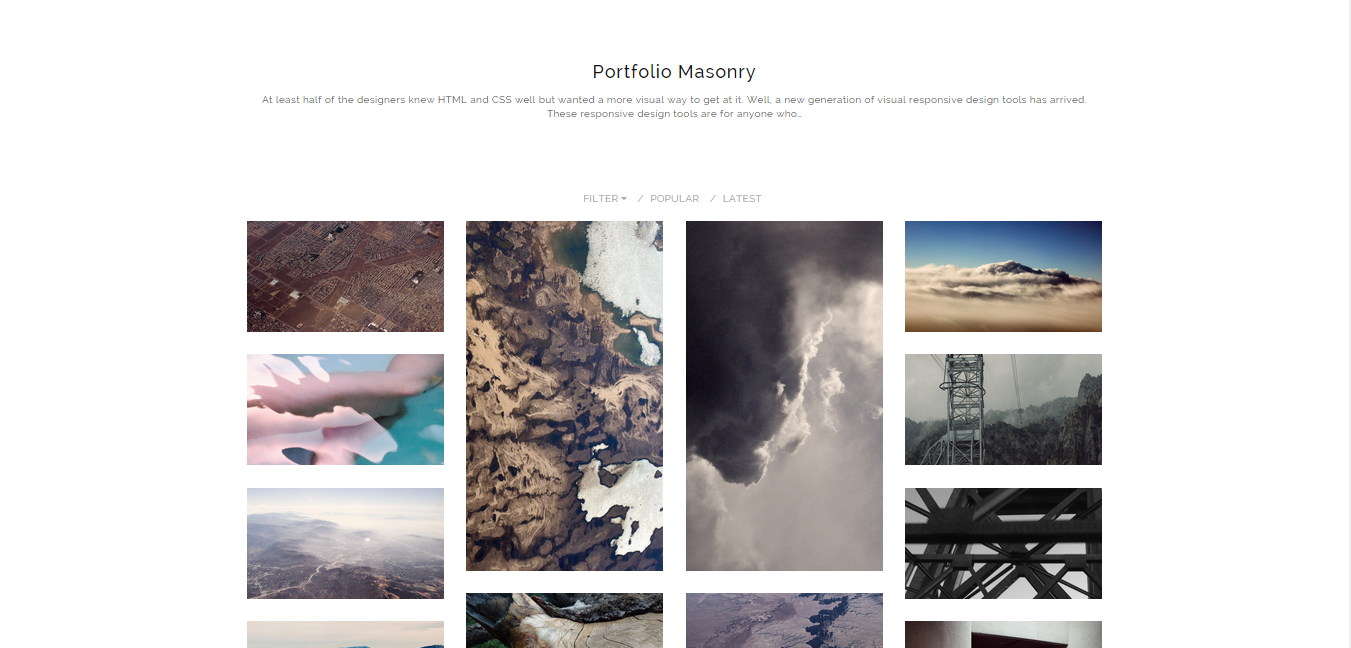Open the pink and teal abstract image
1351x648 pixels.
pos(345,409)
